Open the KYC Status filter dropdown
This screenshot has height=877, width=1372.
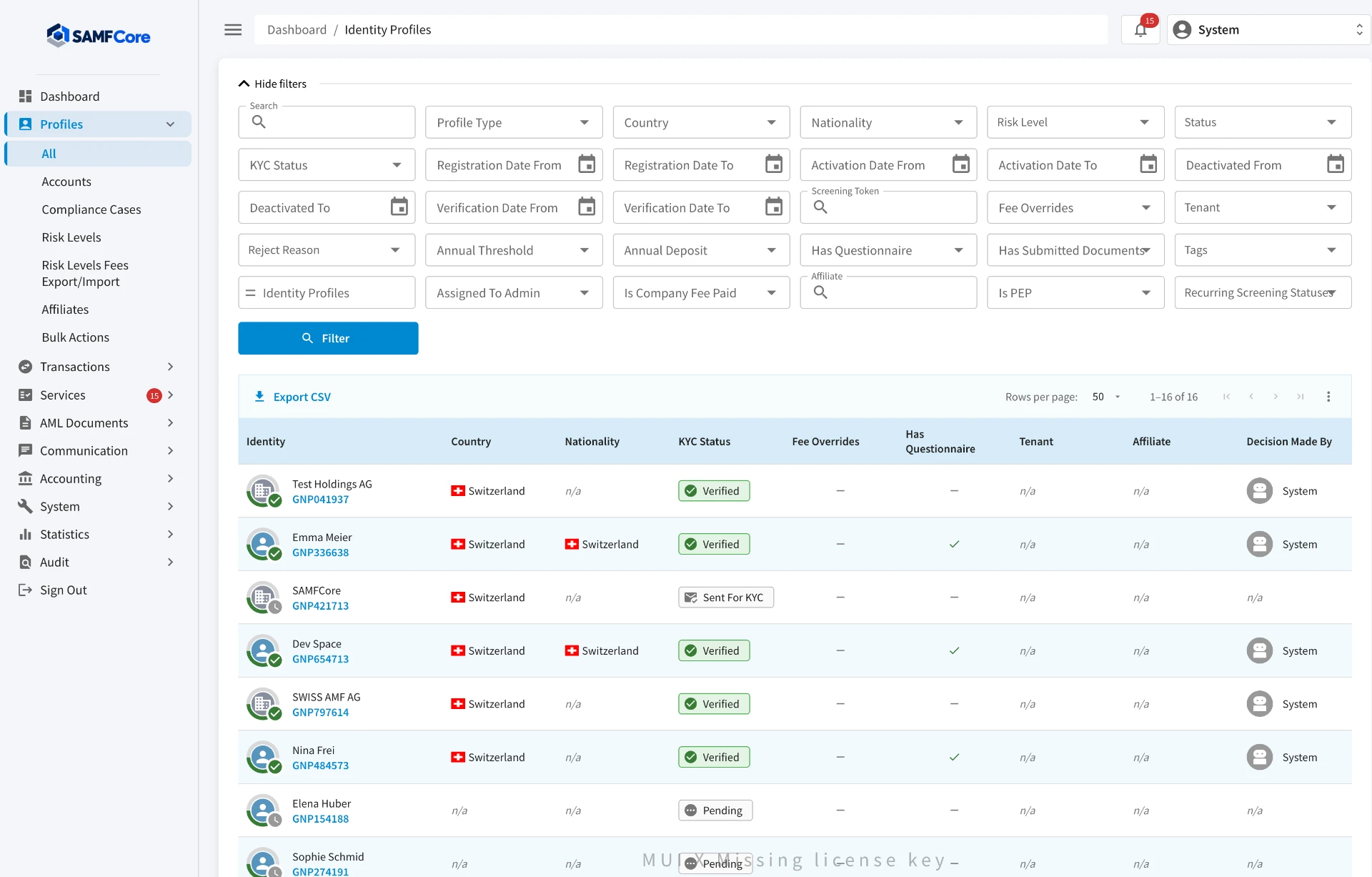(x=327, y=165)
